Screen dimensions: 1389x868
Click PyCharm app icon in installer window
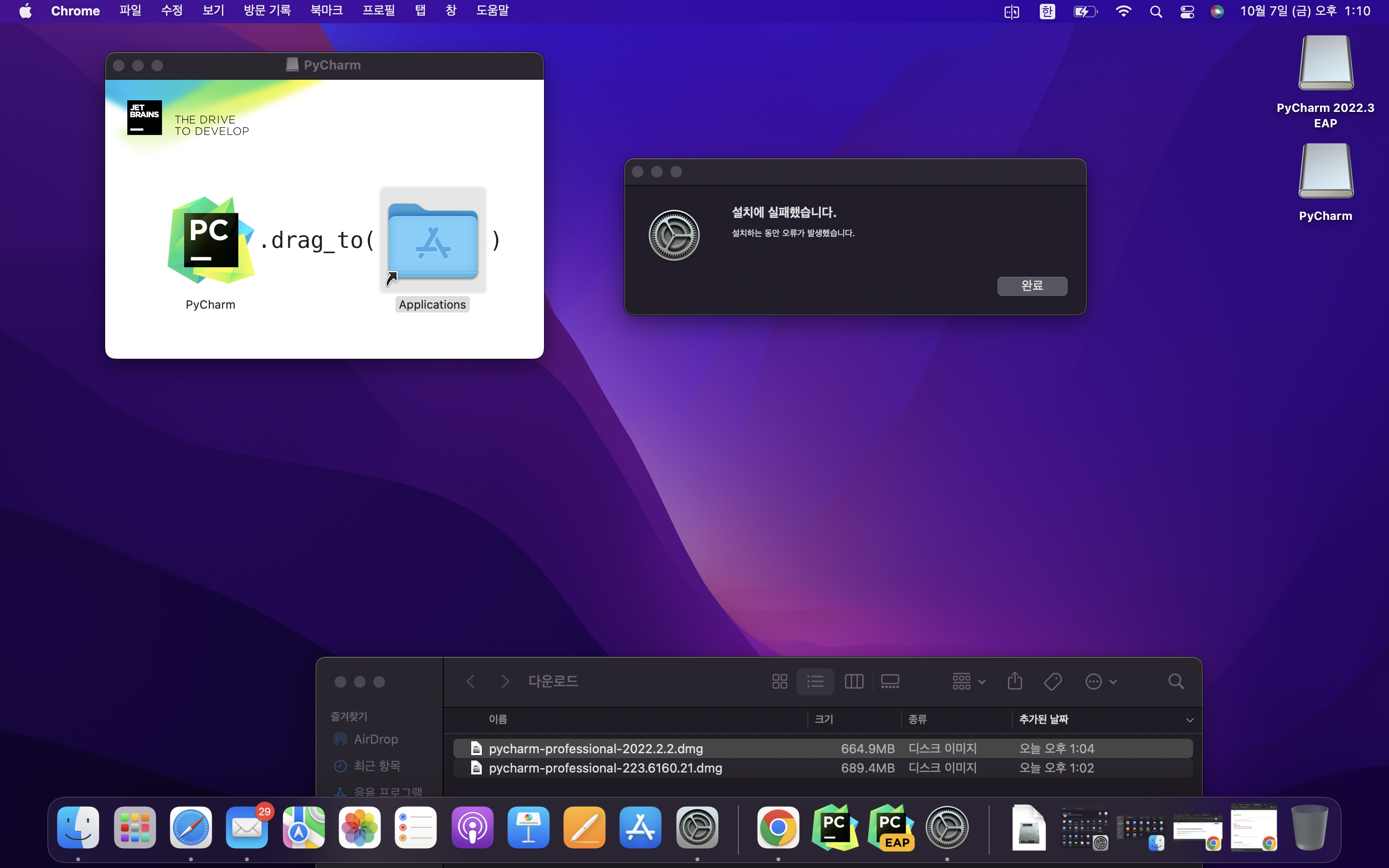211,240
